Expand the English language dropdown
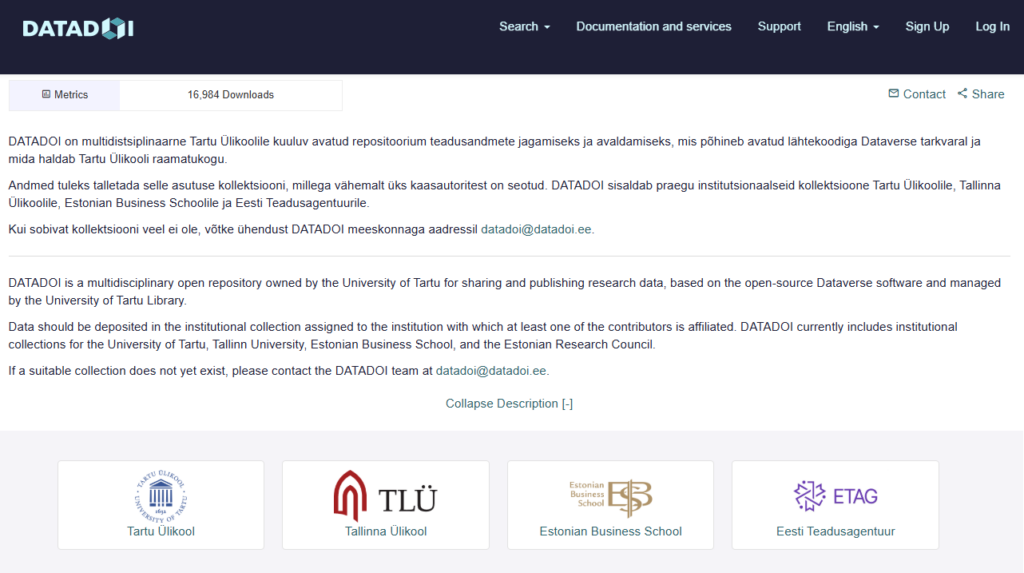Screen dimensions: 1024x573 click(853, 27)
